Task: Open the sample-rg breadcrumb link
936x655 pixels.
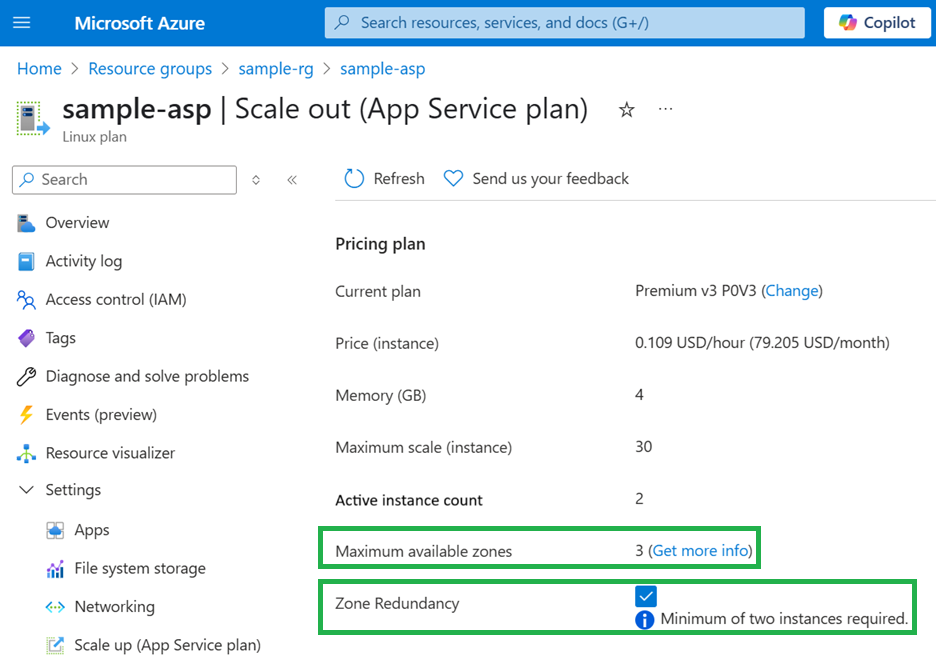Action: (276, 69)
